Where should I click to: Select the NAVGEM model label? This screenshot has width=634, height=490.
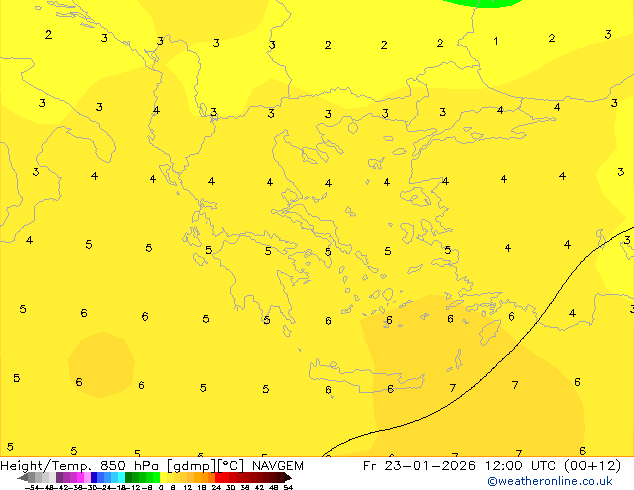pyautogui.click(x=278, y=466)
